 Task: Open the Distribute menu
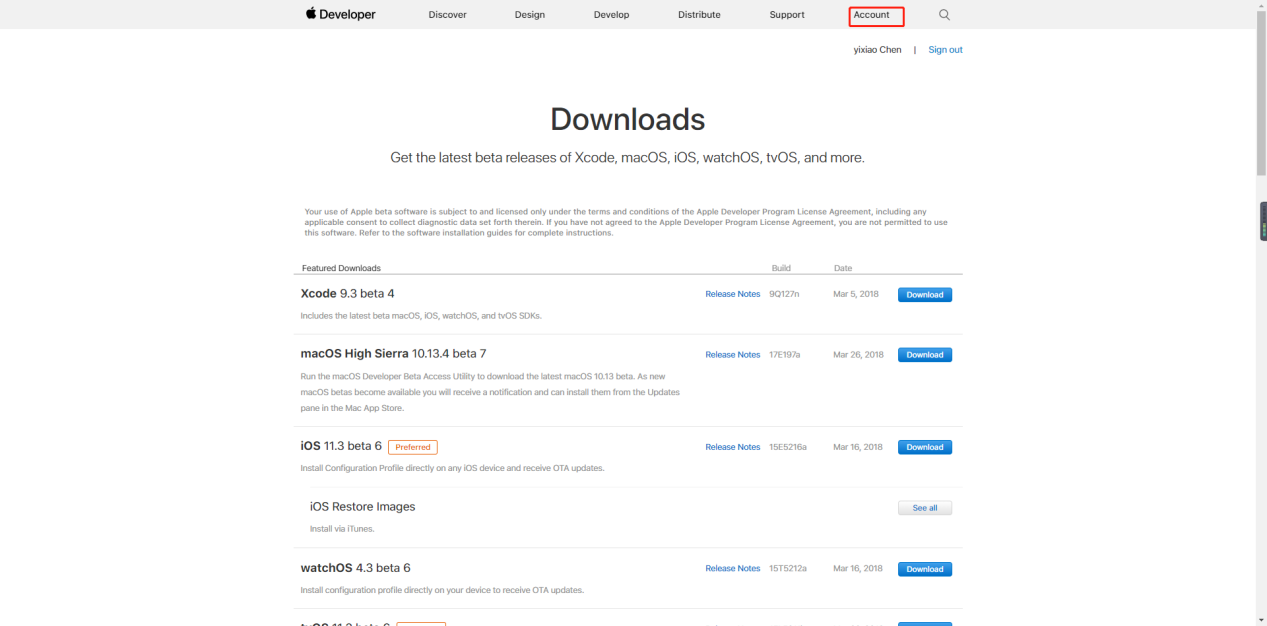(699, 15)
